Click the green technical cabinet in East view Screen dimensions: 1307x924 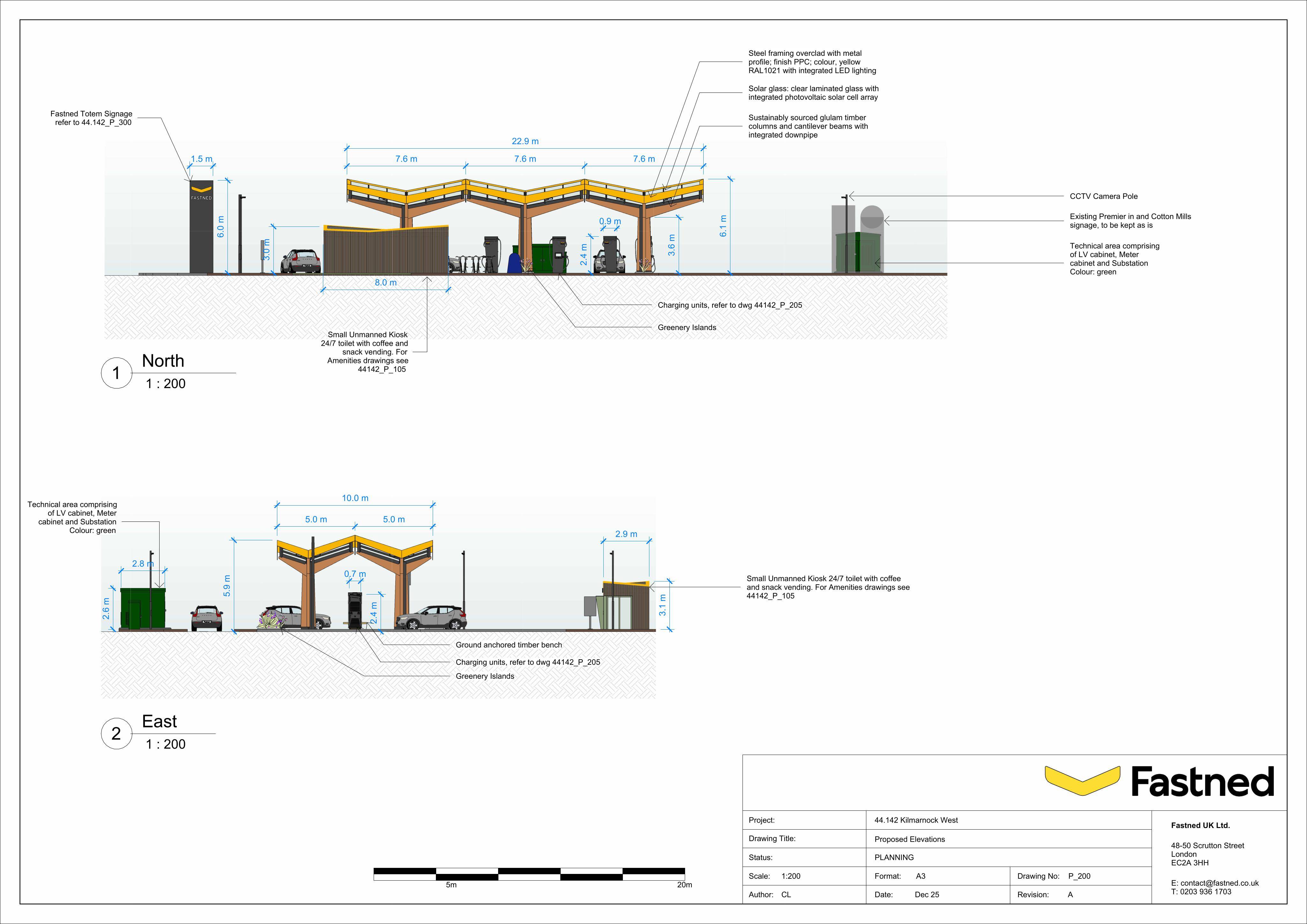point(143,609)
